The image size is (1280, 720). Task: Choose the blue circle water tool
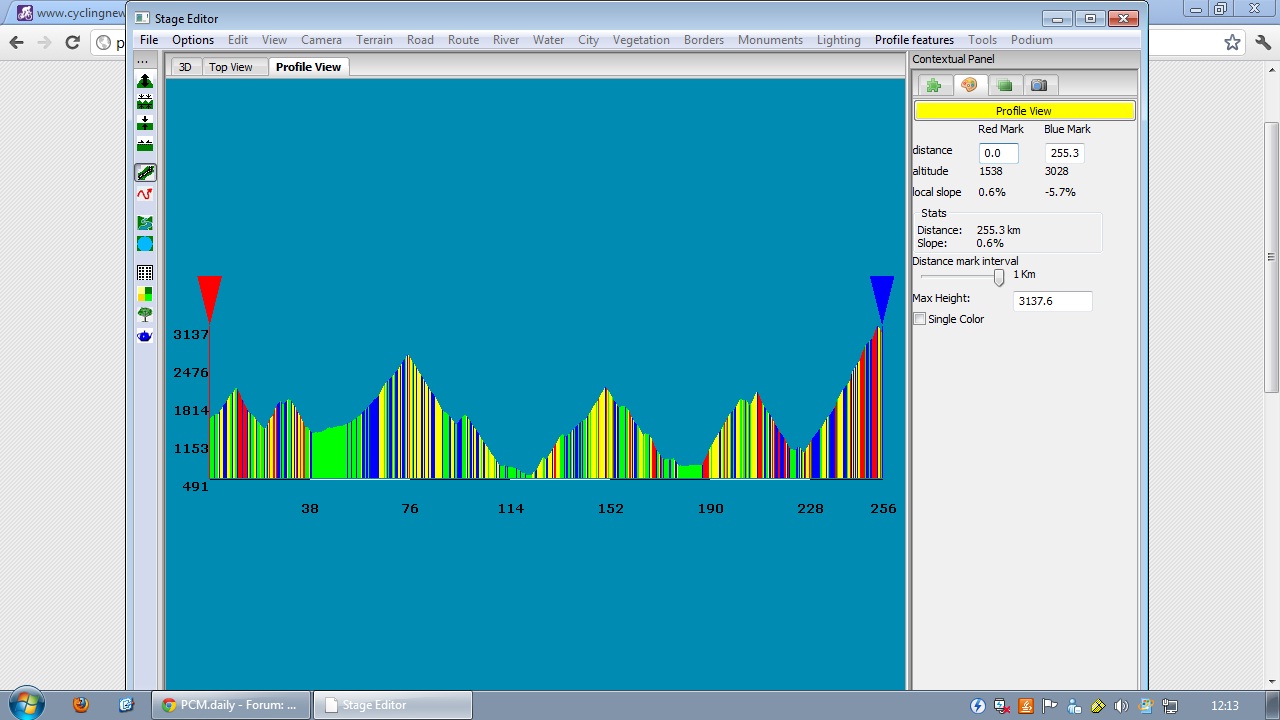coord(145,244)
